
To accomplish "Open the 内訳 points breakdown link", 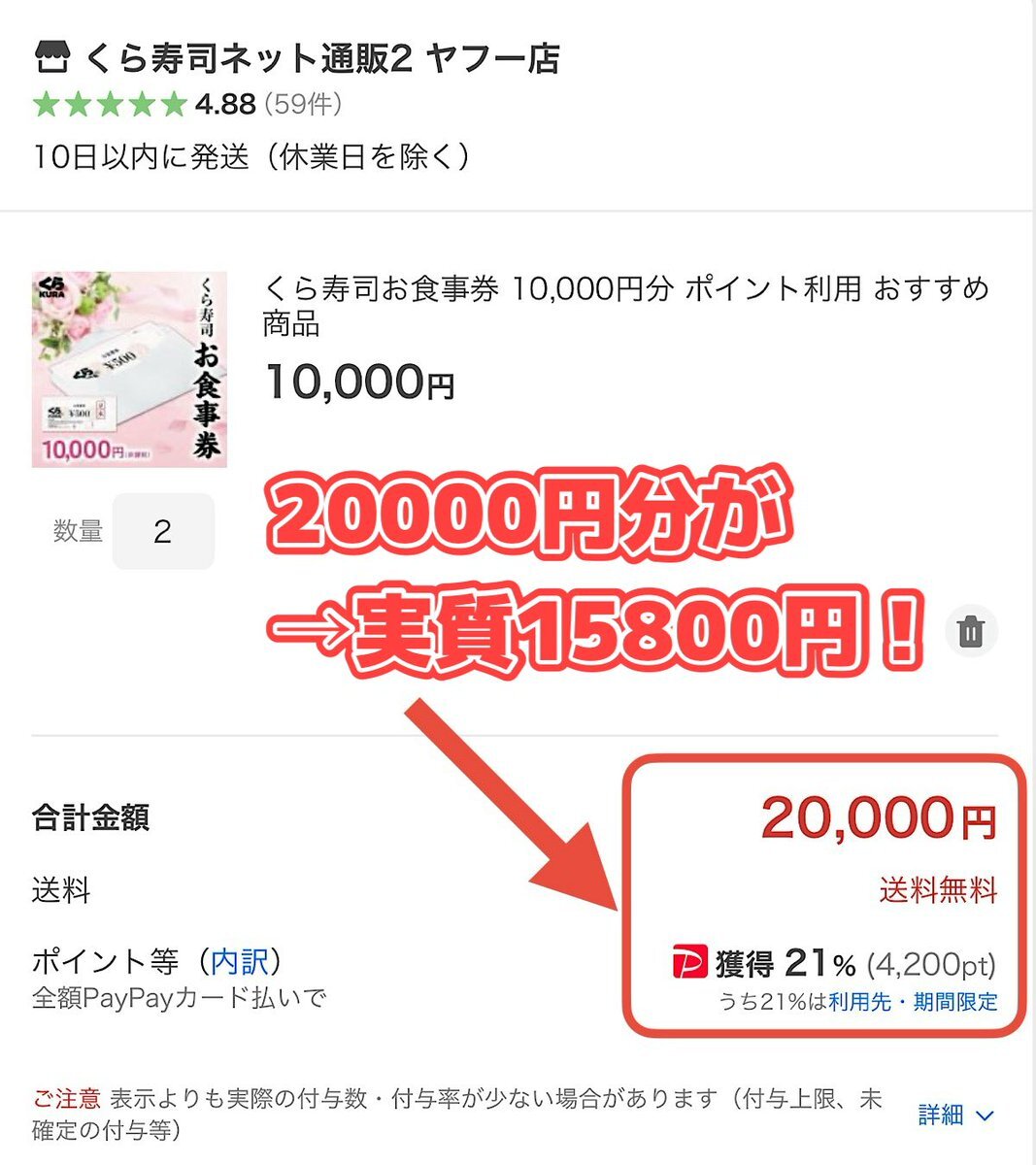I will (239, 961).
